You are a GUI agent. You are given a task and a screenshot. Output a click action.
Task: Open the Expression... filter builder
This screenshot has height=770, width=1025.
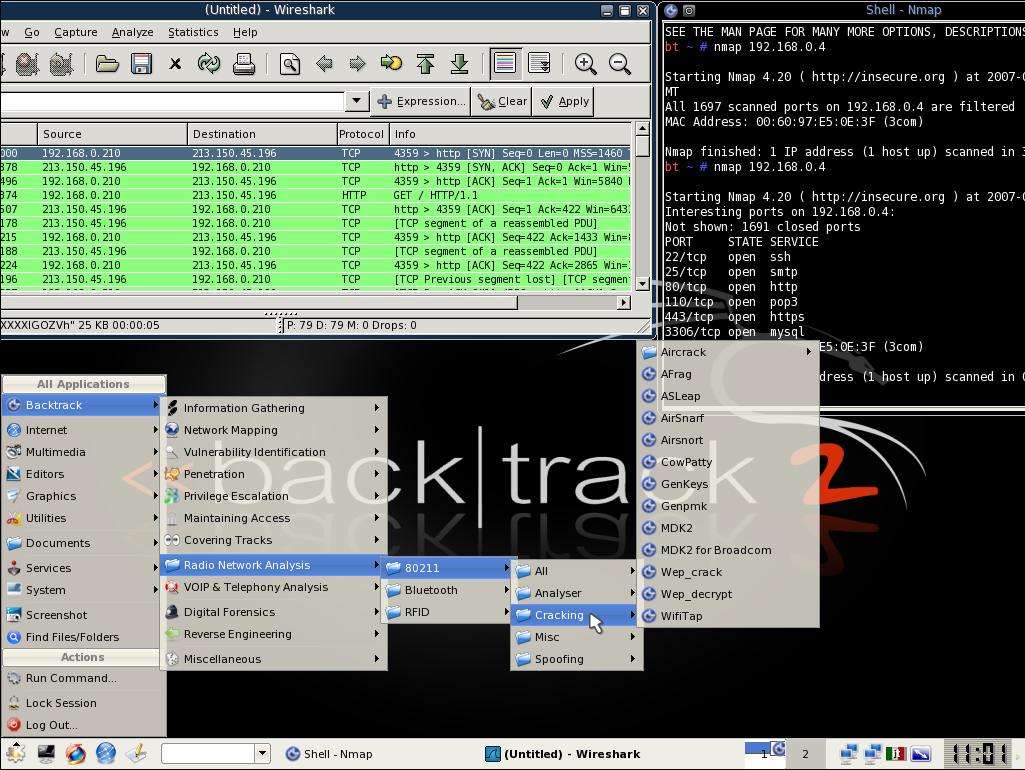[x=421, y=101]
